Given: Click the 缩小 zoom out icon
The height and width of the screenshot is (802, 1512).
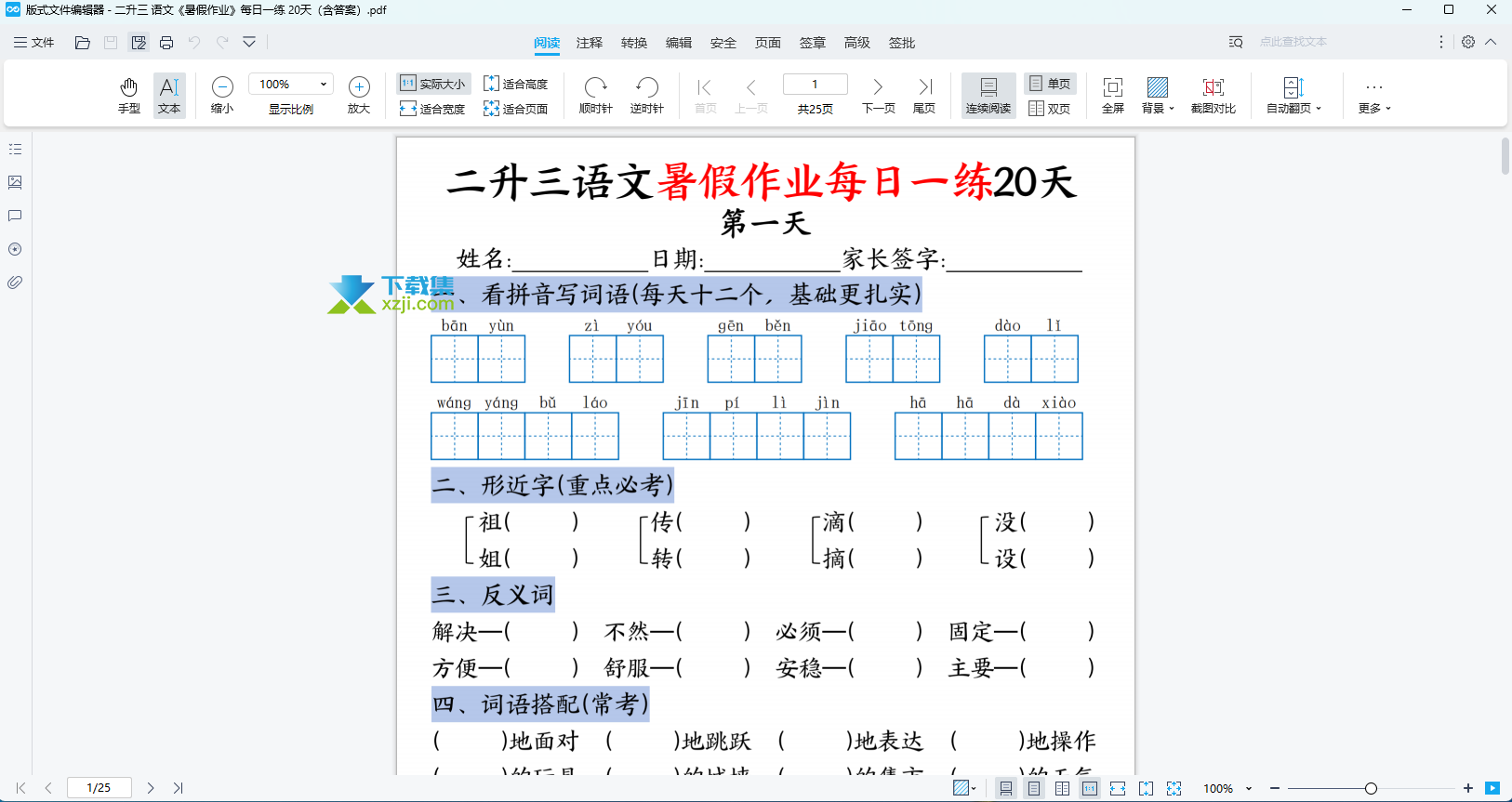Looking at the screenshot, I should click(222, 95).
